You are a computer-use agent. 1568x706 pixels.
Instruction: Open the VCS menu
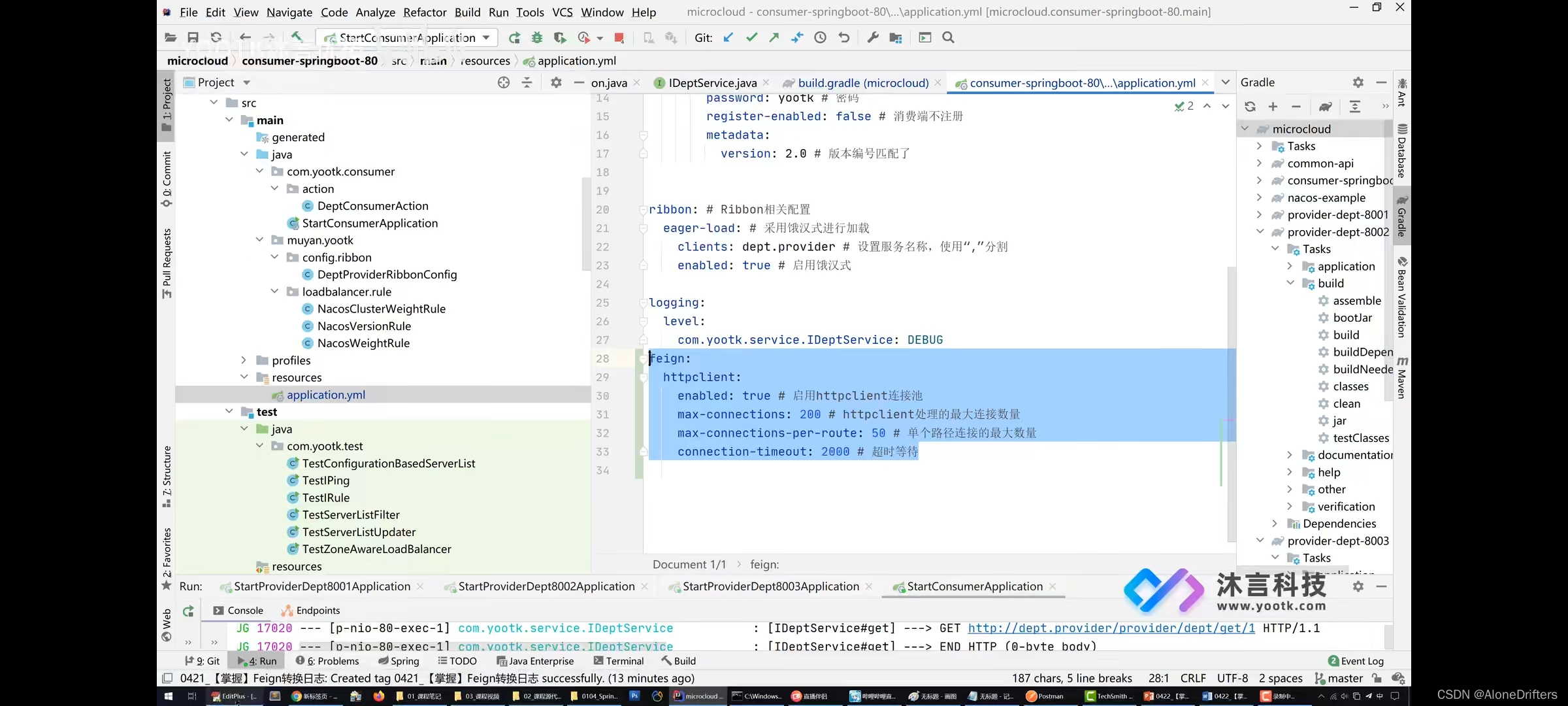click(563, 12)
